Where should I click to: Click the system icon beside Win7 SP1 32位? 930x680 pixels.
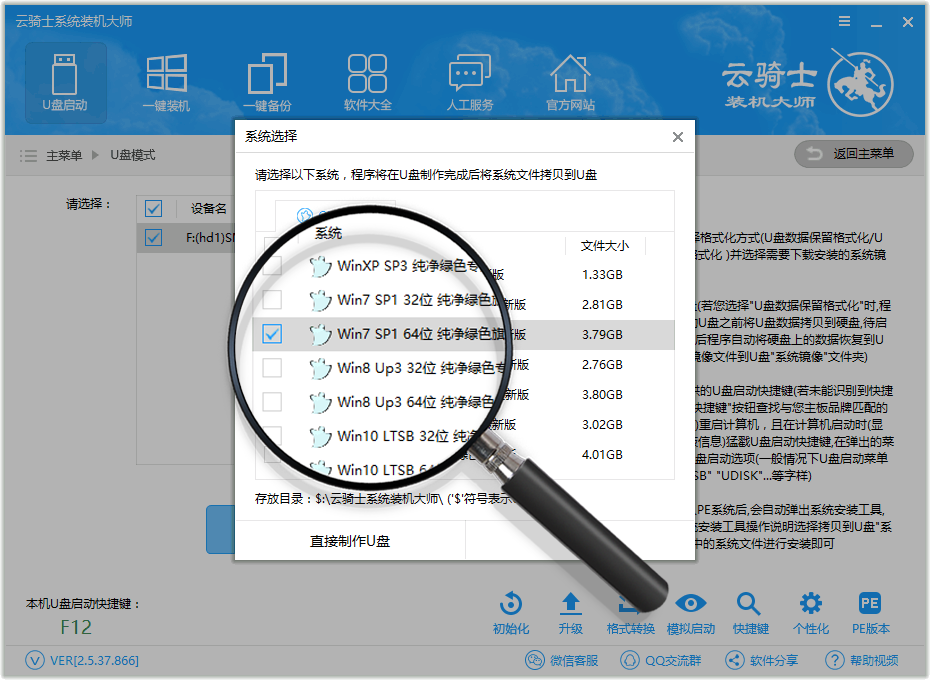320,300
